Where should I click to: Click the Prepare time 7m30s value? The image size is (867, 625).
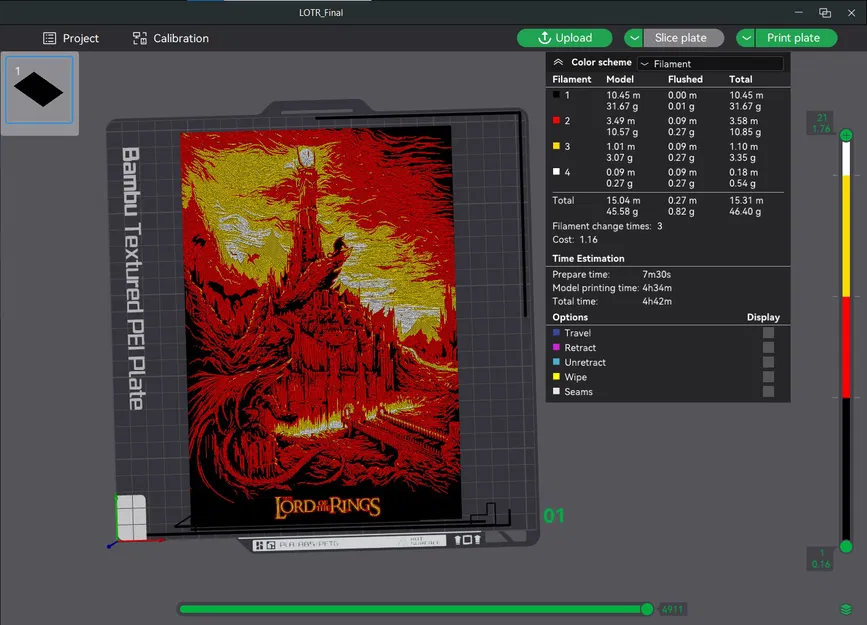656,274
